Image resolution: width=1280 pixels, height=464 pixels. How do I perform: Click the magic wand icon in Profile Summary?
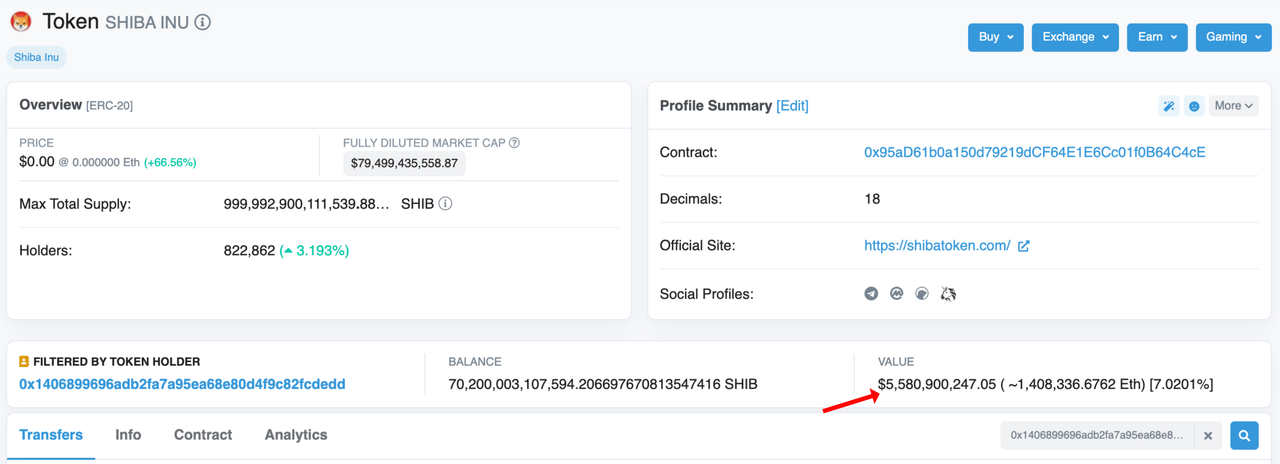pyautogui.click(x=1168, y=106)
